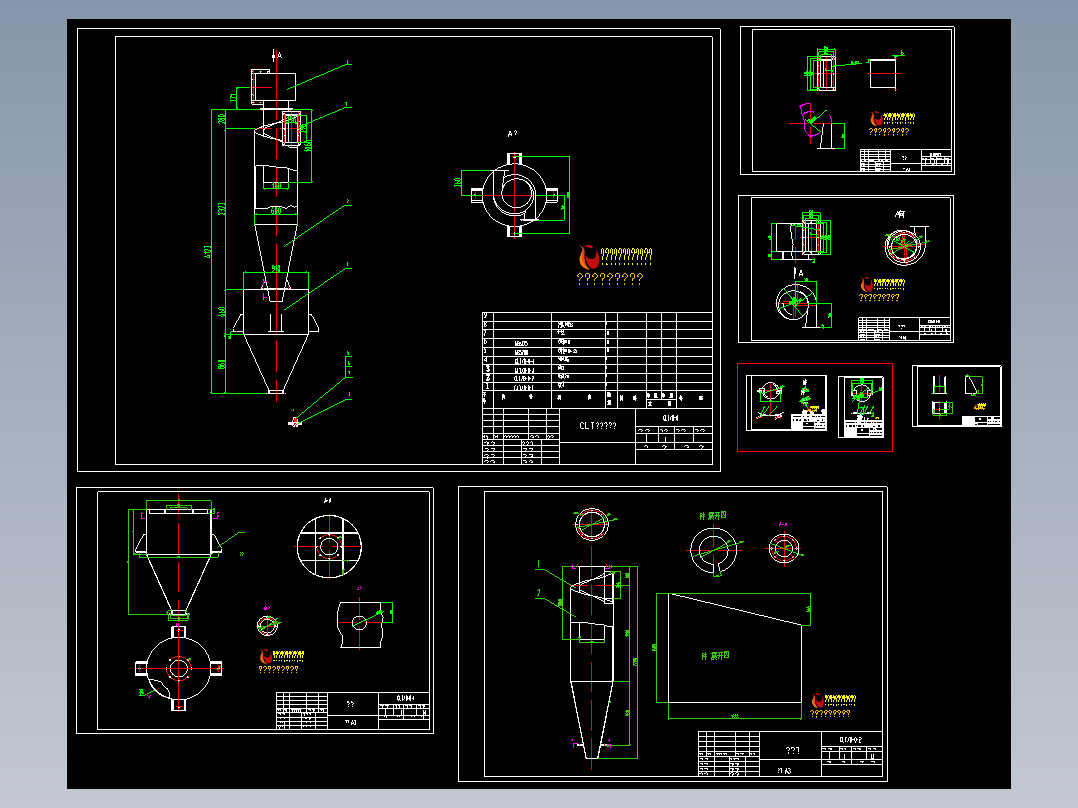Viewport: 1078px width, 808px height.
Task: Select the drawing number cell above "CLT?????" row
Action: [x=673, y=417]
